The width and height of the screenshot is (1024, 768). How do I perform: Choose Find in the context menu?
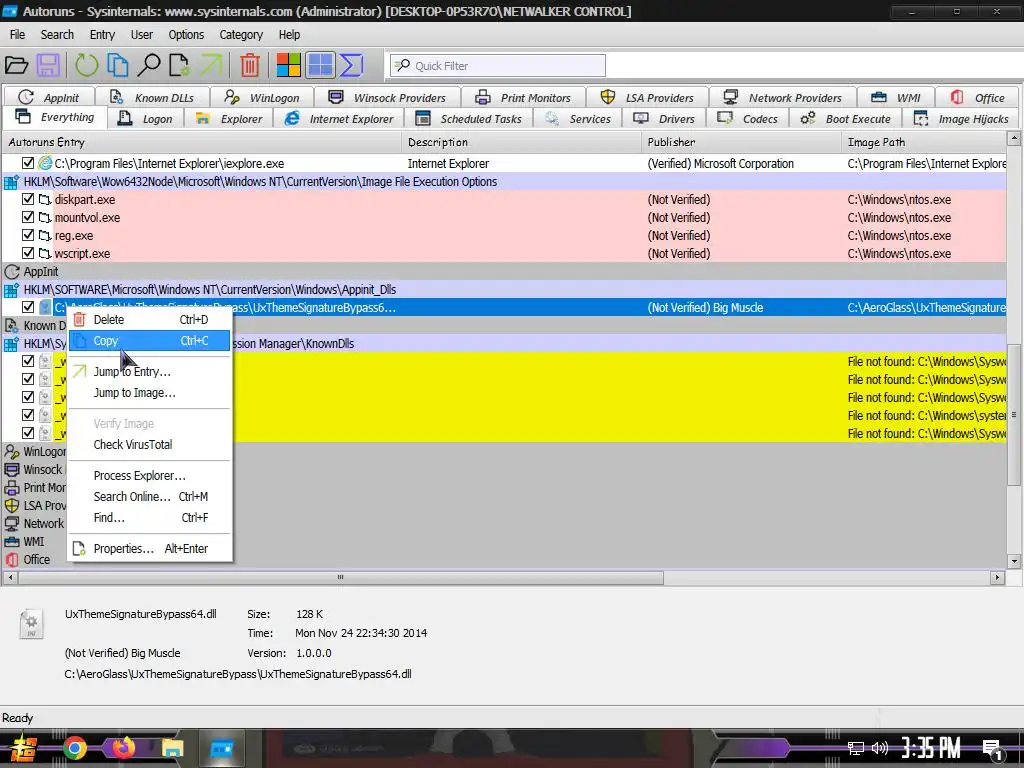[150, 517]
